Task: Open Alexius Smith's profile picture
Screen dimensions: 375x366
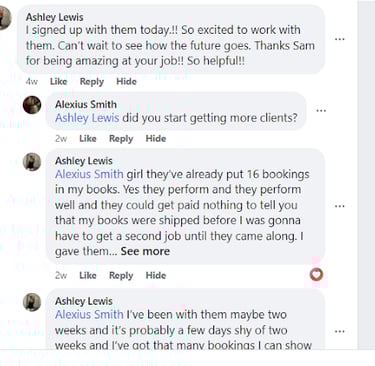Action: tap(32, 105)
